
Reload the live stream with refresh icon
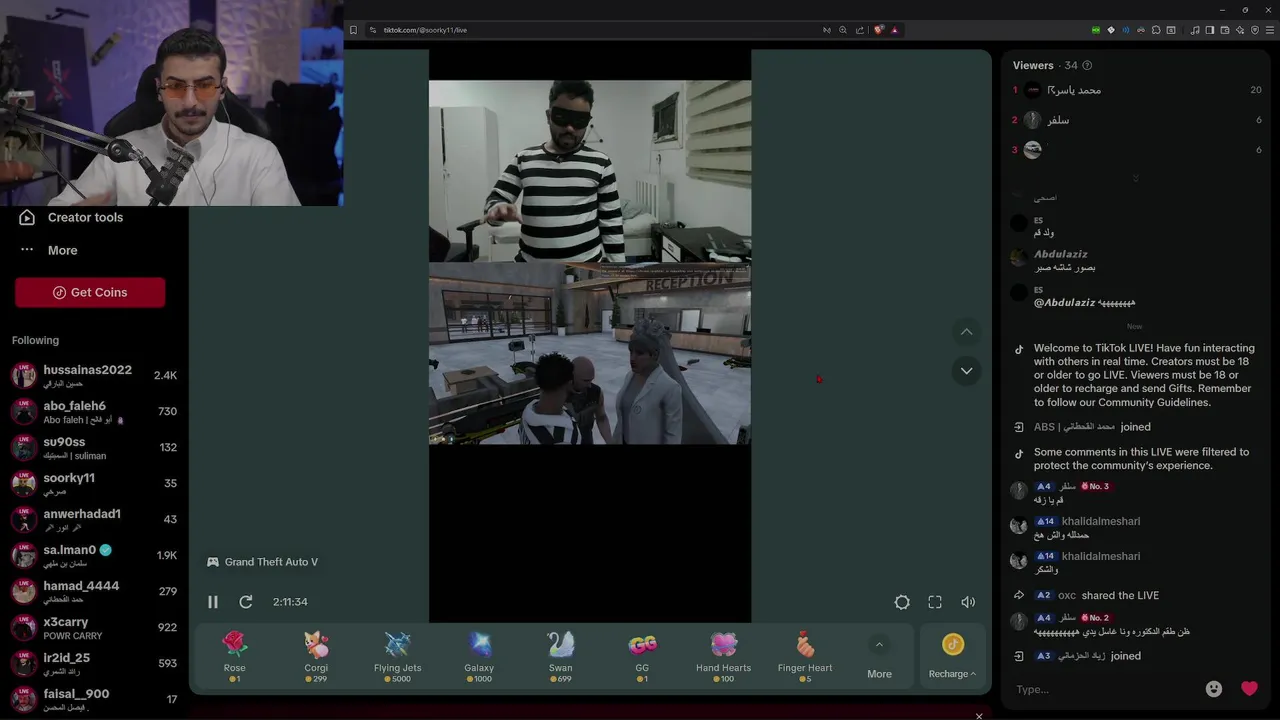246,602
